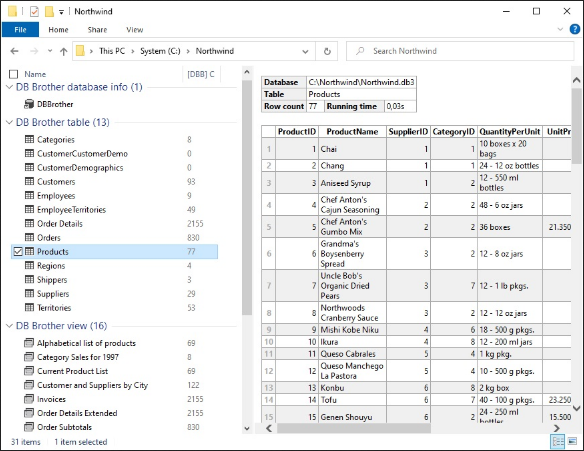
Task: Switch to the View ribbon tab
Action: (x=134, y=30)
